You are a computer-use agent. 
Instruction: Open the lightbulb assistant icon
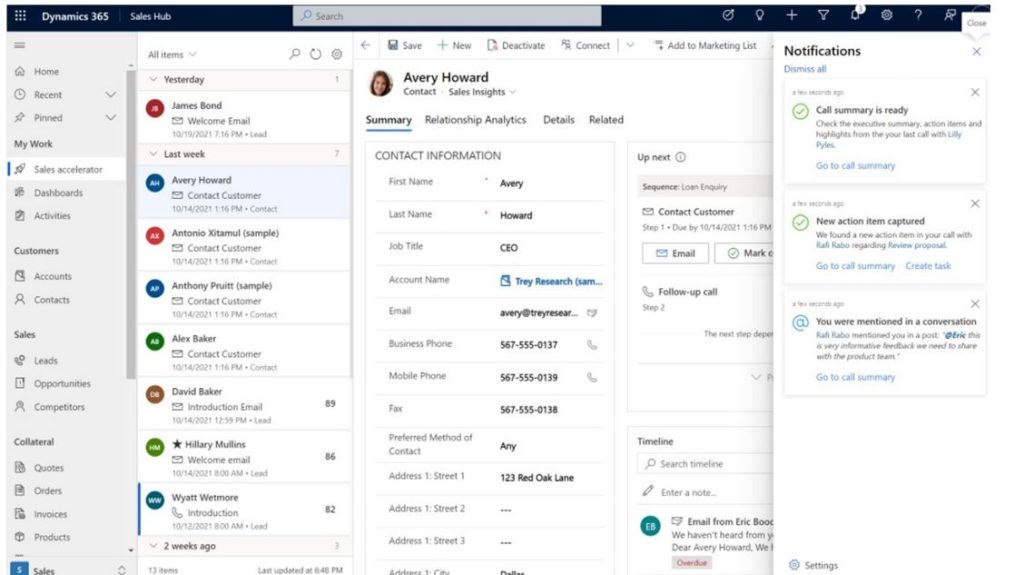(760, 15)
